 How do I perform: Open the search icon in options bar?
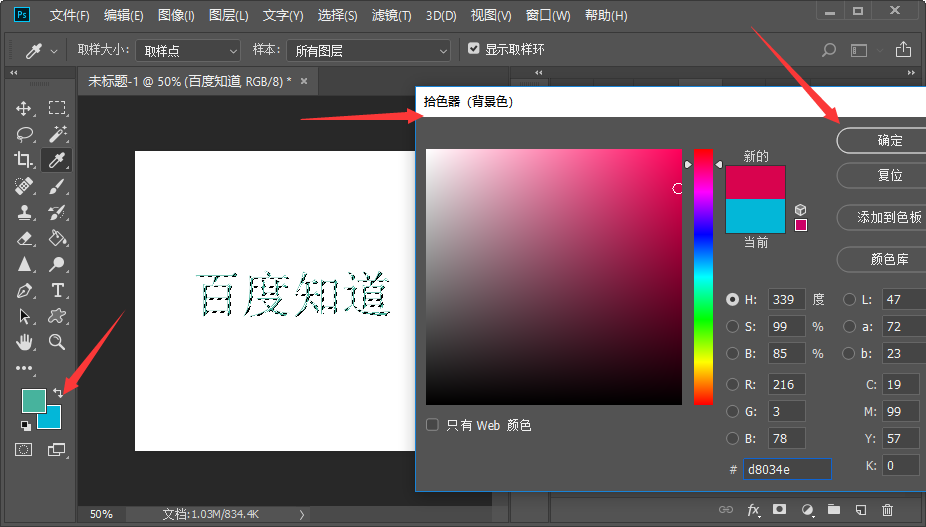click(x=829, y=50)
